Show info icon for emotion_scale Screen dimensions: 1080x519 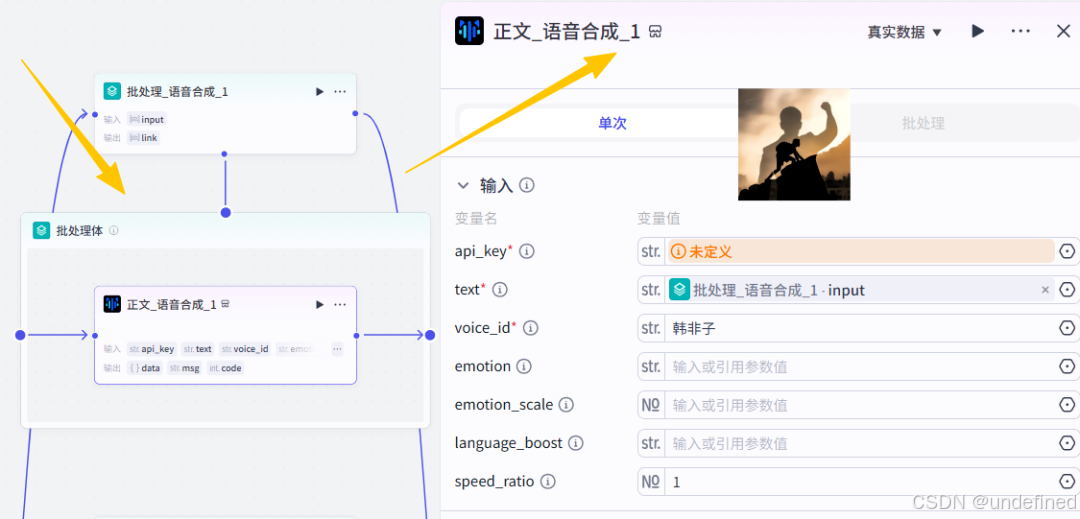pos(566,405)
